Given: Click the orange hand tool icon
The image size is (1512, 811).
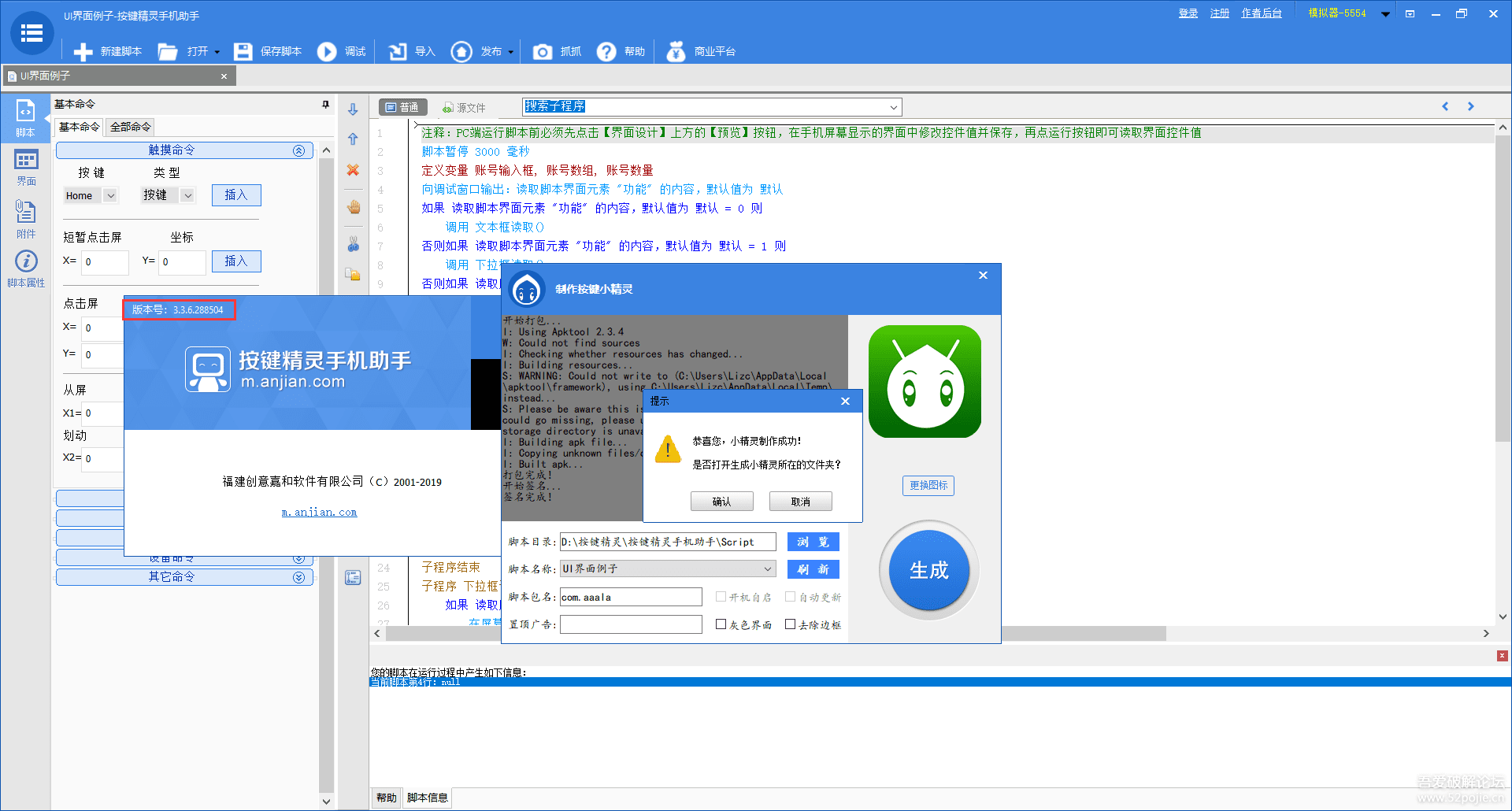Looking at the screenshot, I should click(x=353, y=207).
